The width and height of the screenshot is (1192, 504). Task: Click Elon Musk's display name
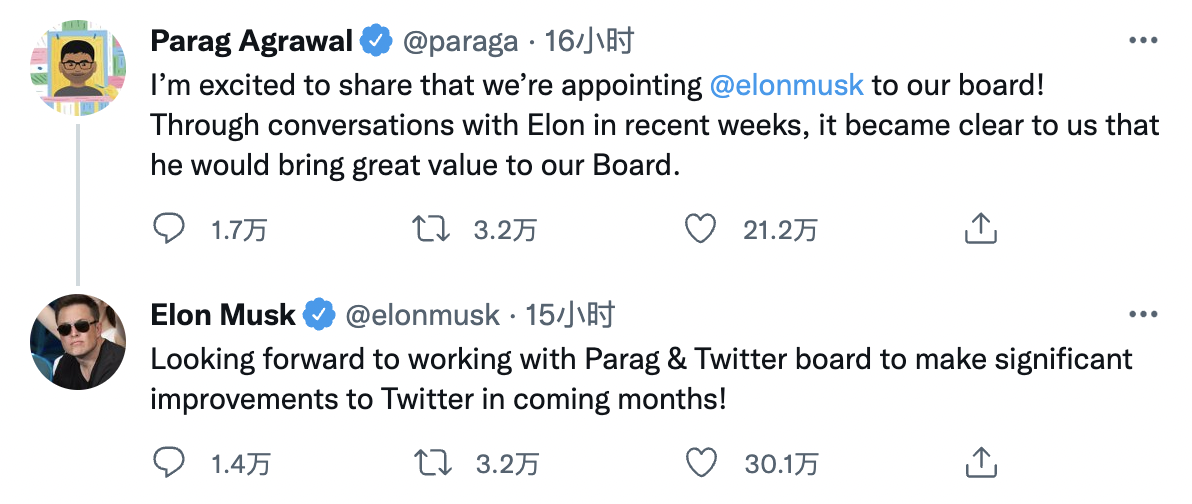tap(223, 315)
